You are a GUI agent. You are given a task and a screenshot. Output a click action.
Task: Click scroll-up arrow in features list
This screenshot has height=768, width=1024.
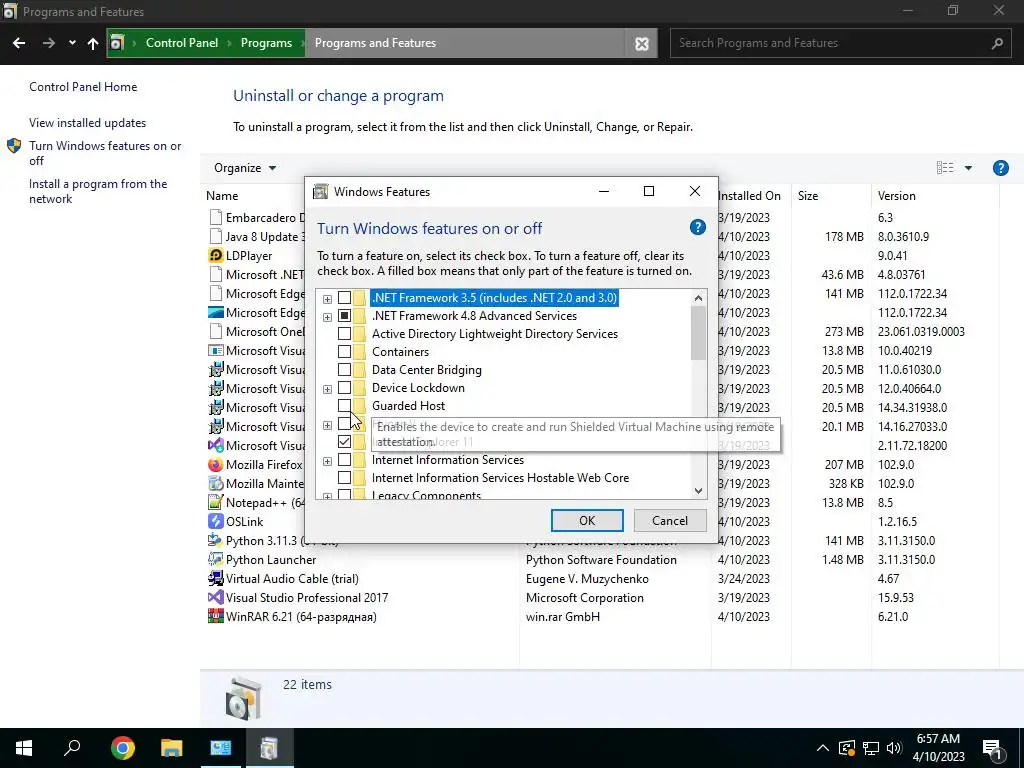tap(698, 298)
